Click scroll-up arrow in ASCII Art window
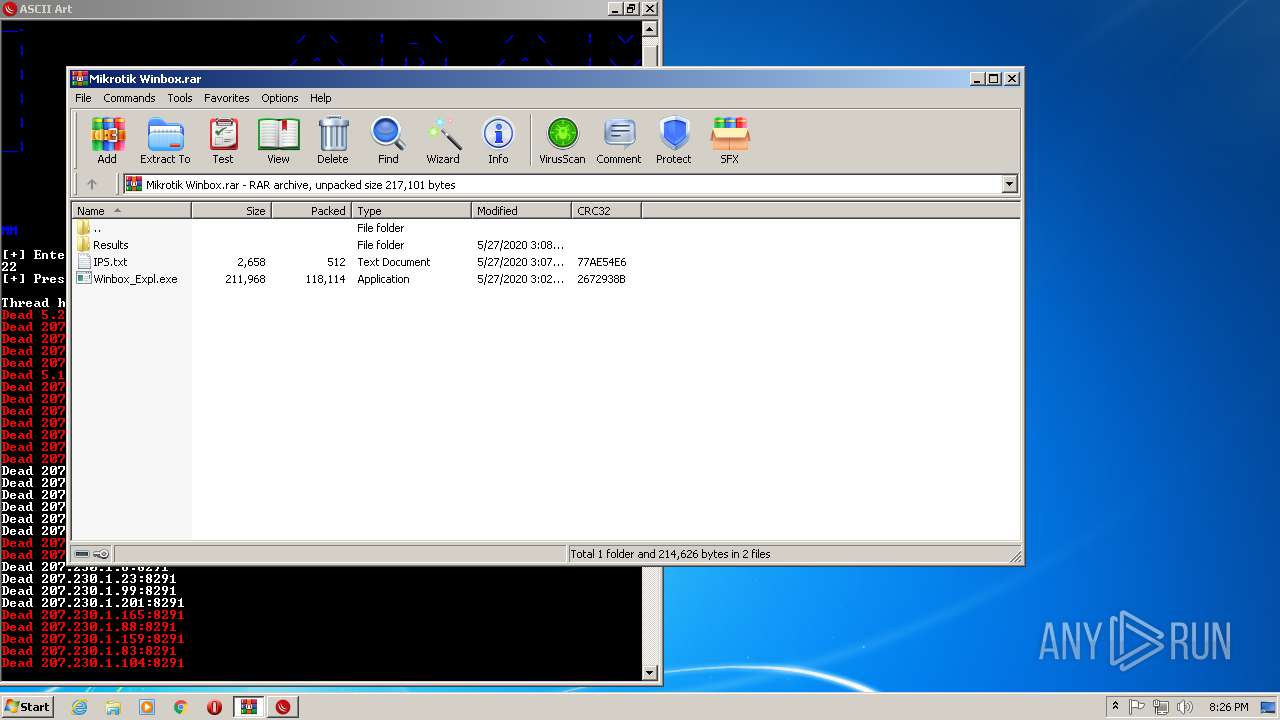Image resolution: width=1280 pixels, height=720 pixels. [650, 27]
